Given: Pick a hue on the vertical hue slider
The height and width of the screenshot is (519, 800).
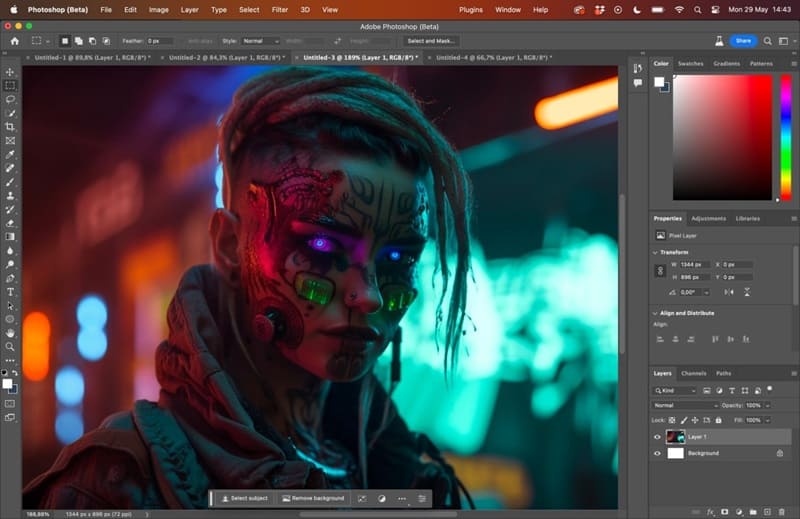Looking at the screenshot, I should (786, 138).
